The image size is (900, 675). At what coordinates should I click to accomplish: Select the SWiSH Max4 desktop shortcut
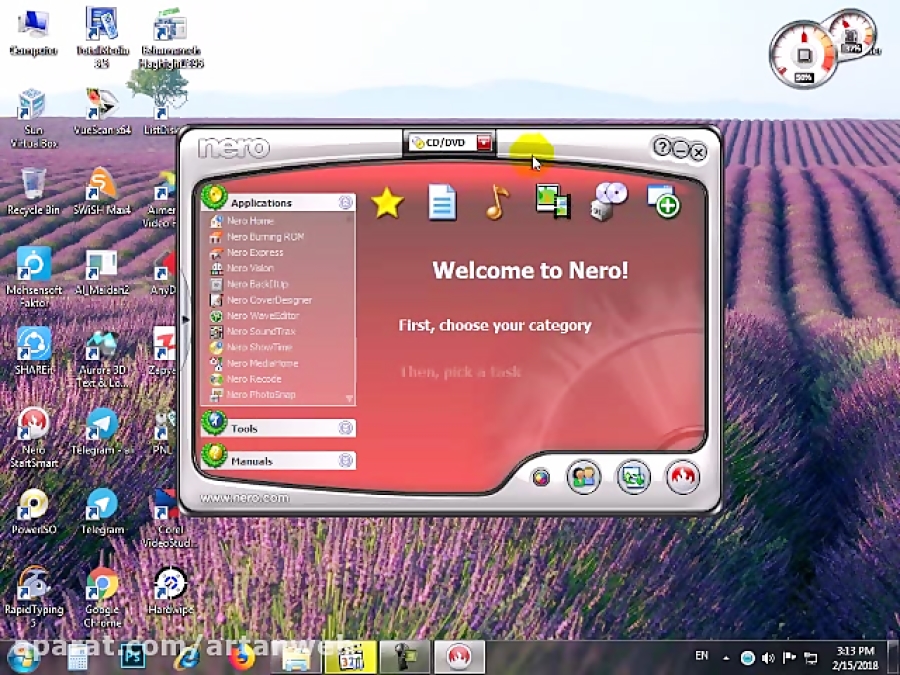click(102, 191)
